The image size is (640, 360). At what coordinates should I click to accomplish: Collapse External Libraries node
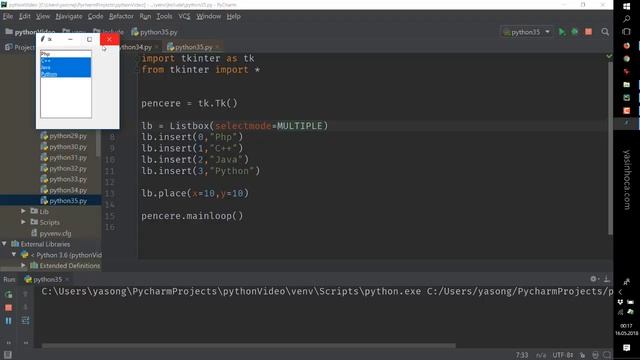(x=4, y=244)
